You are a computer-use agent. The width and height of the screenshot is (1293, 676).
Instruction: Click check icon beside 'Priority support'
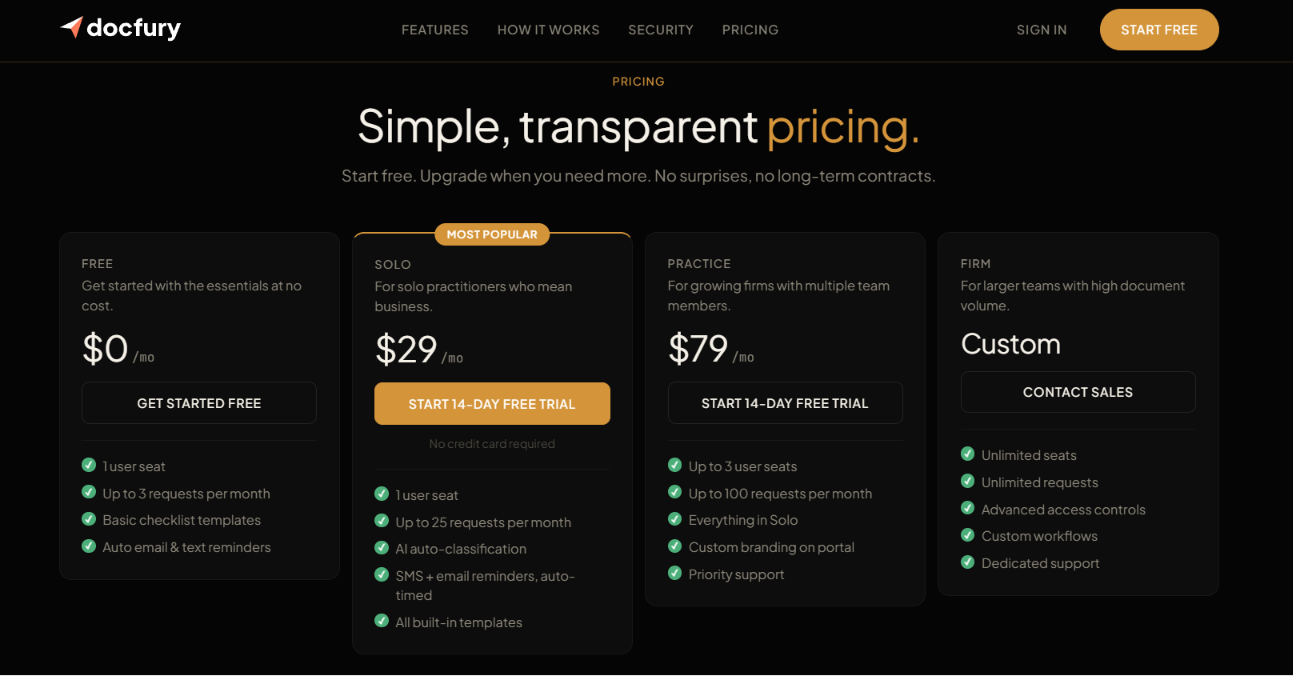[x=675, y=573]
